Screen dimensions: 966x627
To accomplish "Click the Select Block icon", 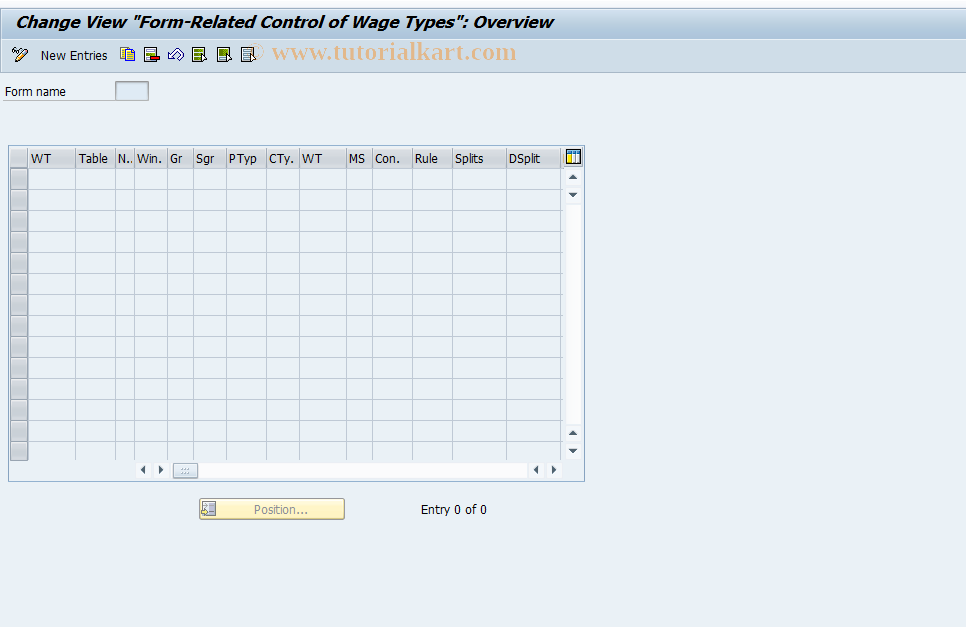I will [x=224, y=55].
